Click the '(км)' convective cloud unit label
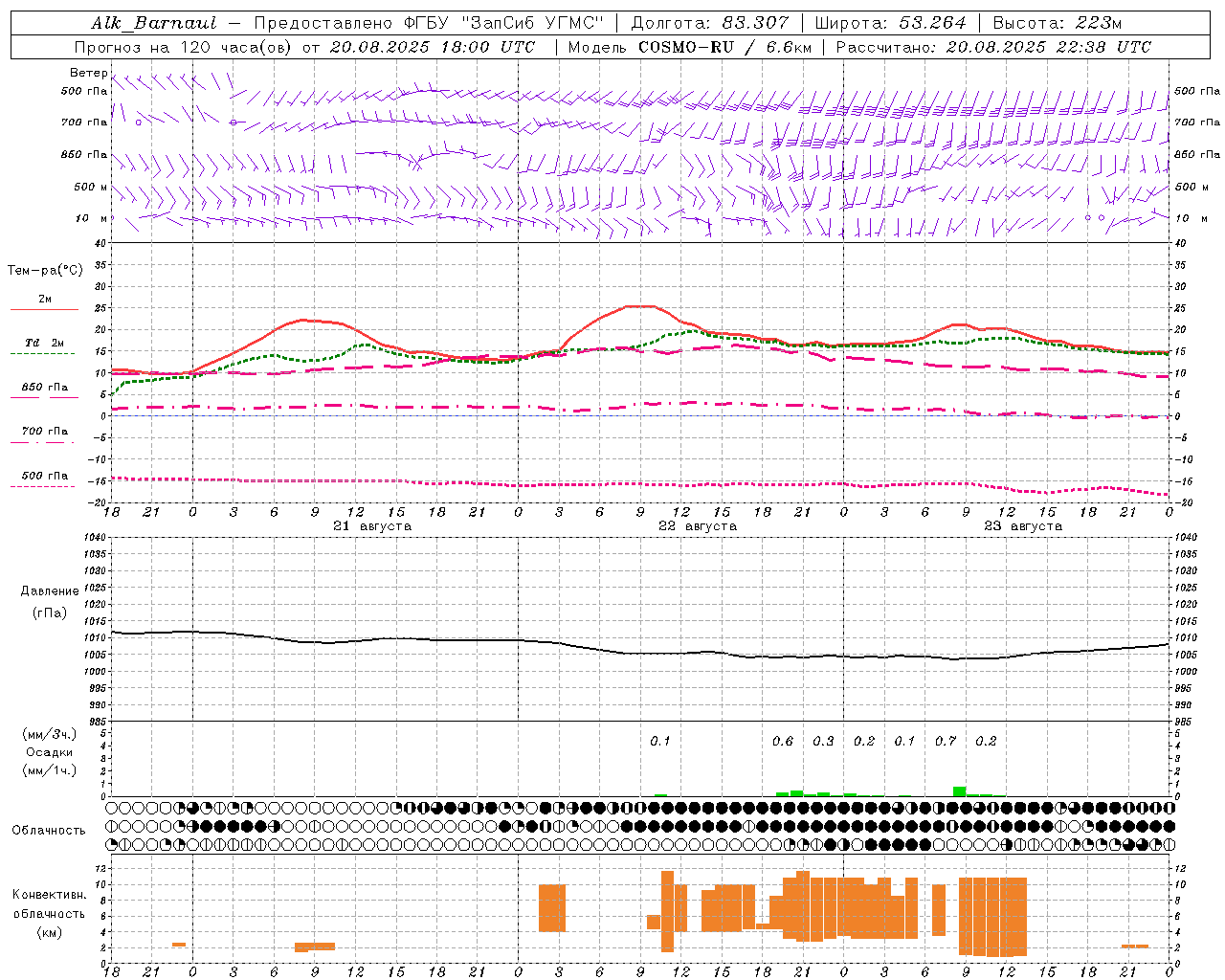Image resolution: width=1225 pixels, height=980 pixels. [x=49, y=932]
